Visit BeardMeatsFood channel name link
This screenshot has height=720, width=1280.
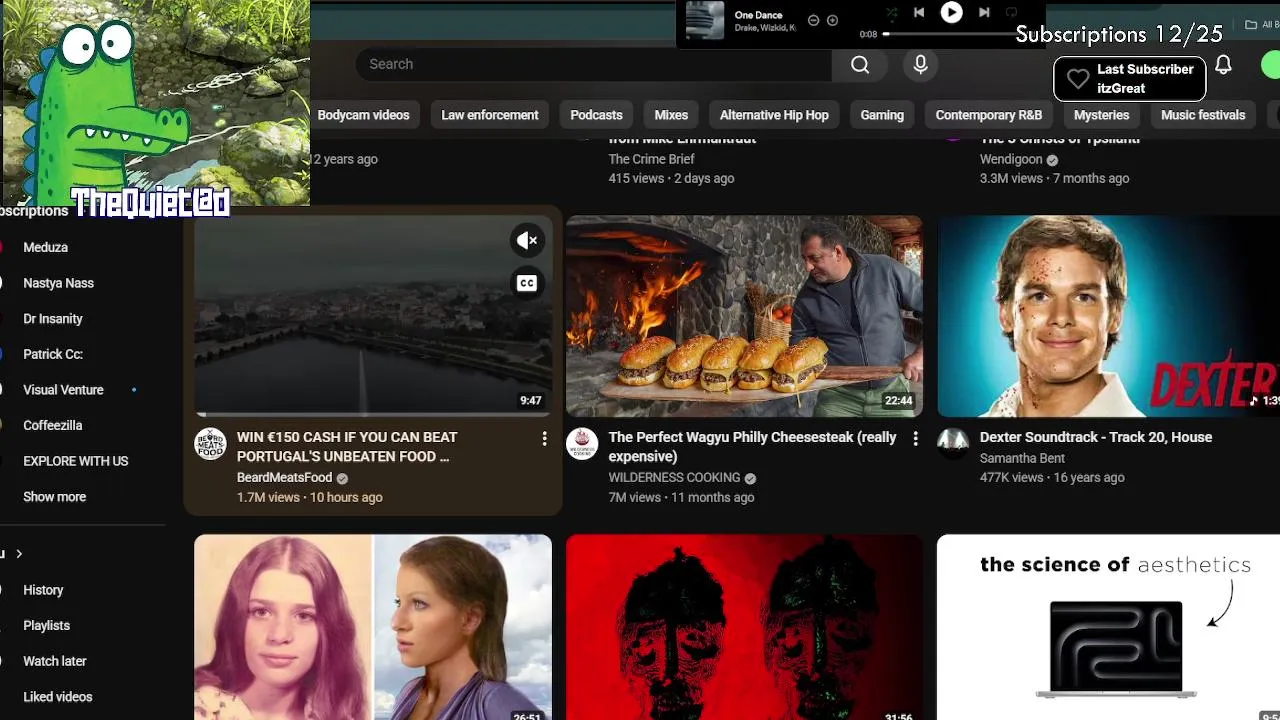pos(284,478)
